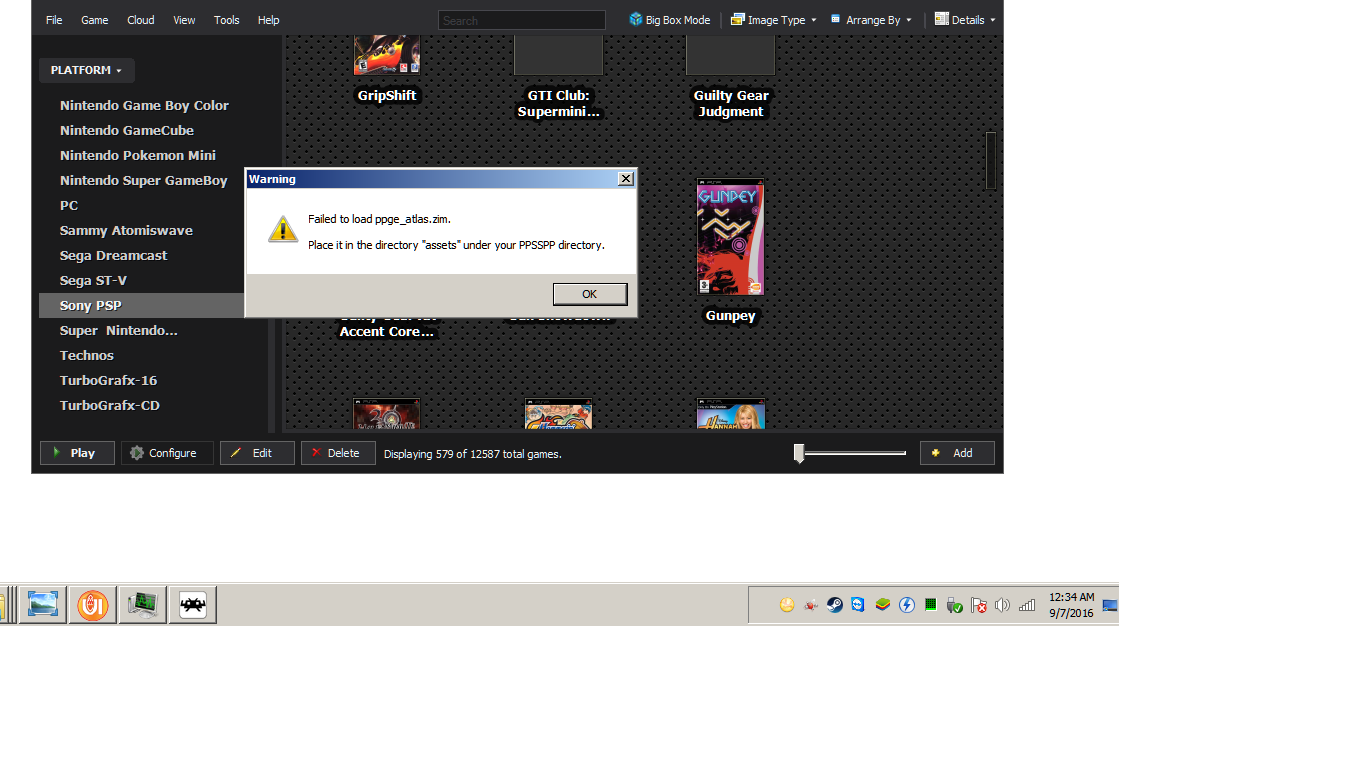Select the Hannah Montana game cover
This screenshot has width=1366, height=768.
click(730, 414)
